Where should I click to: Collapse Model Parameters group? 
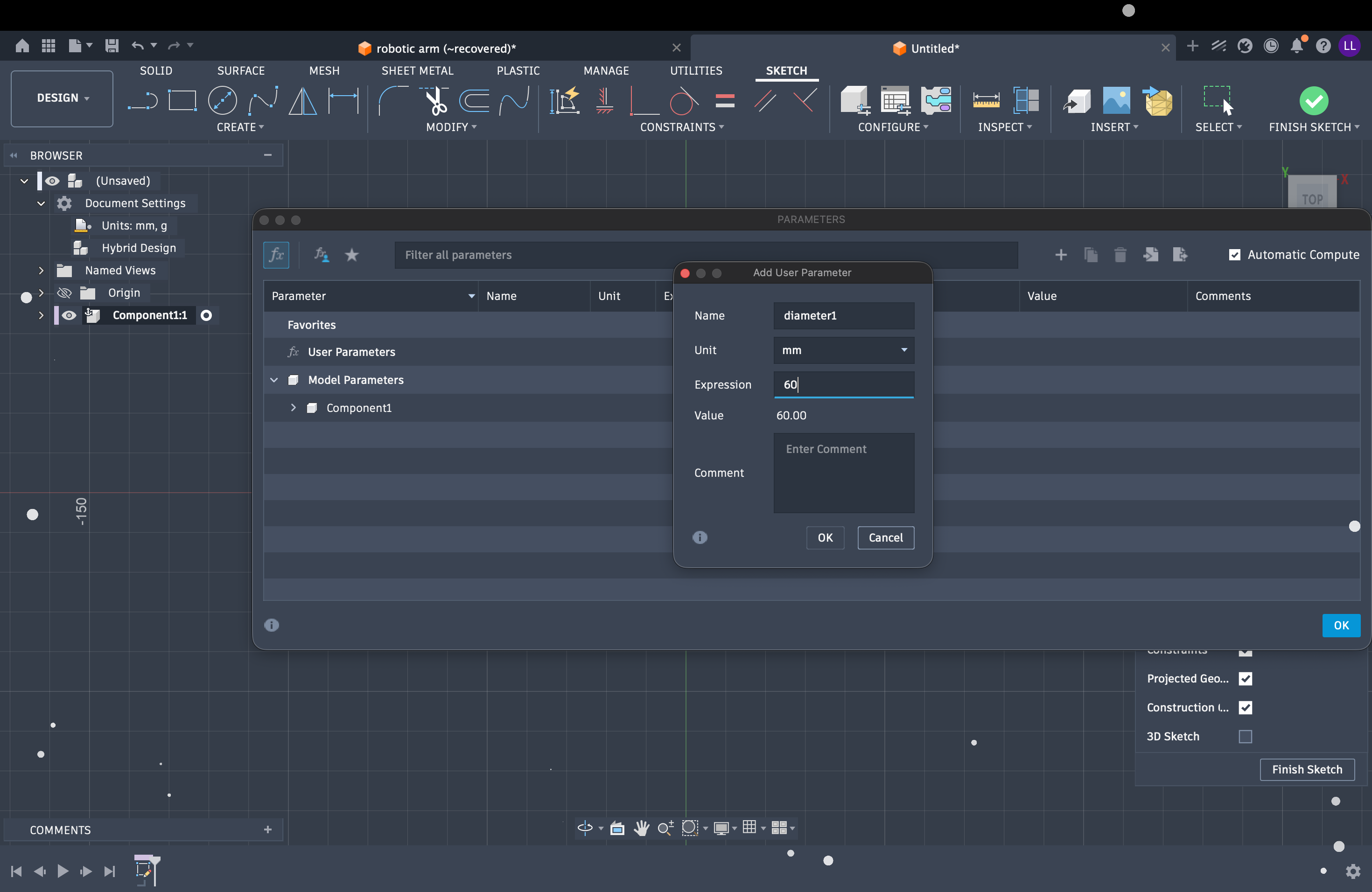[x=274, y=380]
